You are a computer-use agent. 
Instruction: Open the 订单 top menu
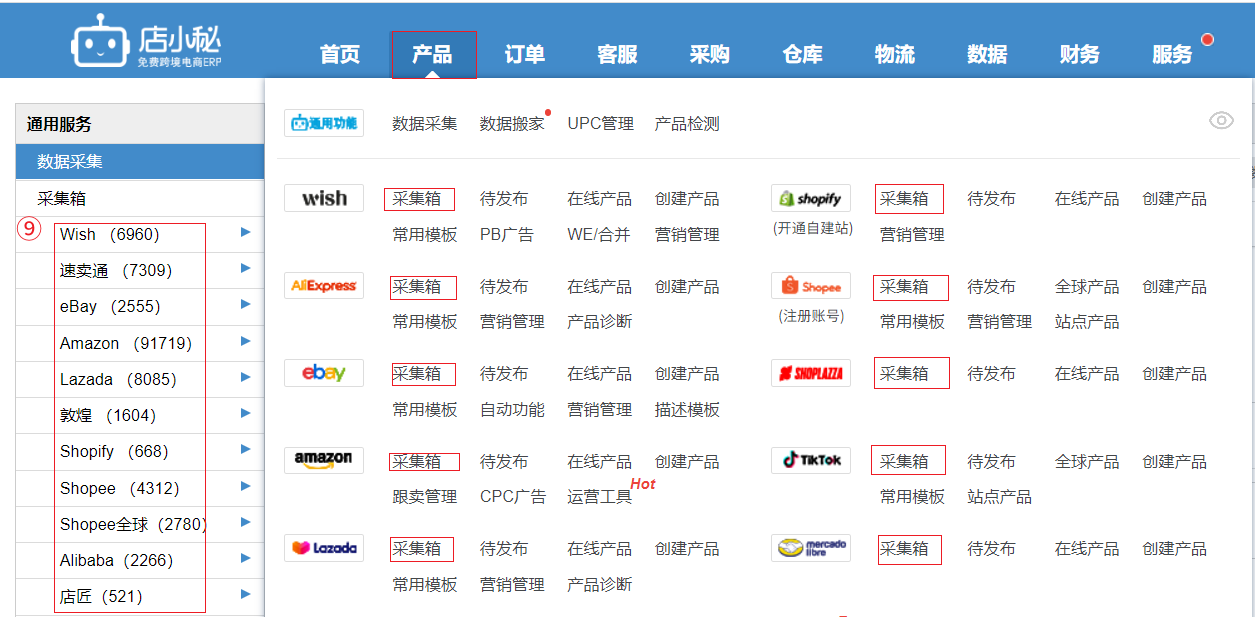point(525,54)
